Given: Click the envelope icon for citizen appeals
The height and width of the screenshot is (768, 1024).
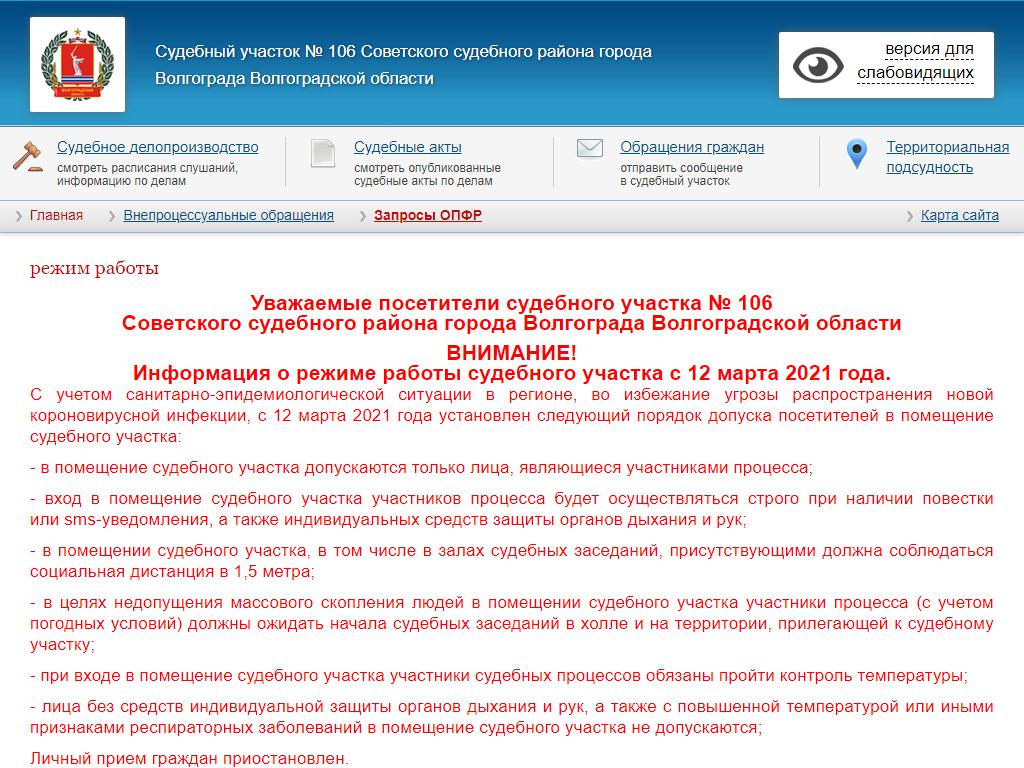Looking at the screenshot, I should point(590,149).
